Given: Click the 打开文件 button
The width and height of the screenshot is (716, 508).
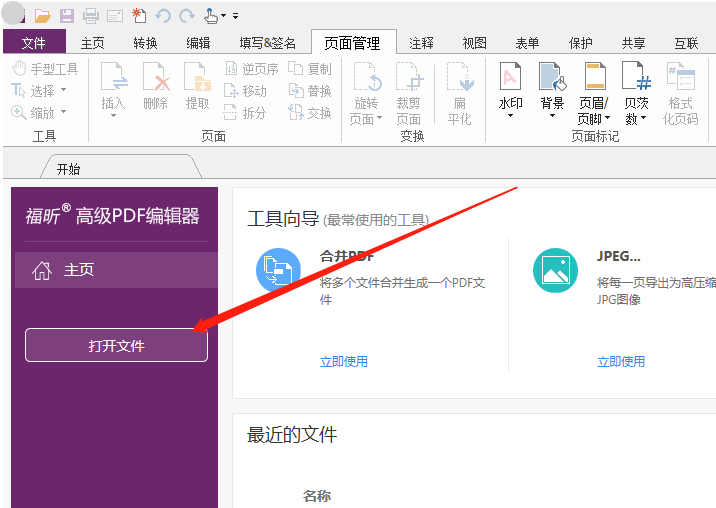Looking at the screenshot, I should [116, 345].
